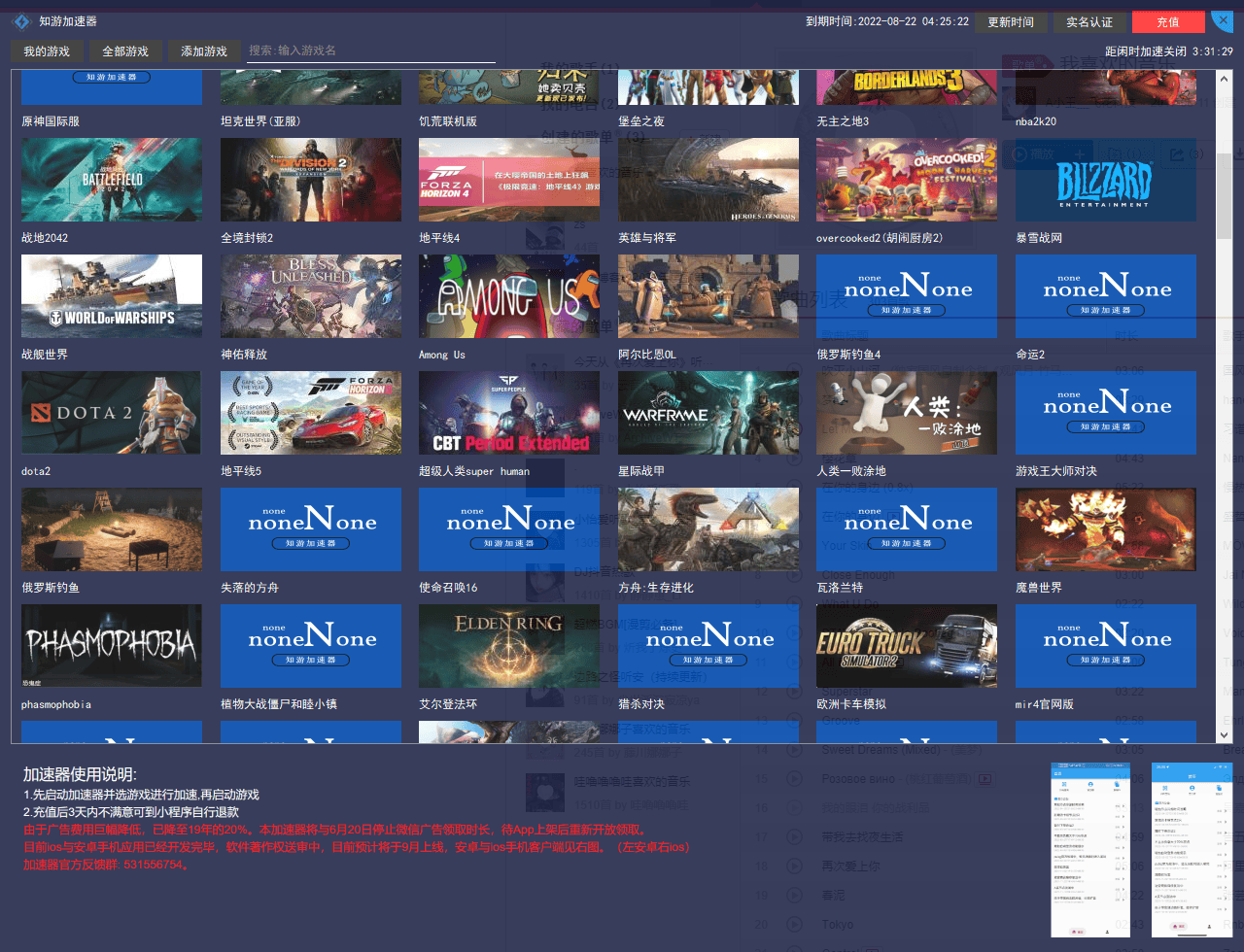Viewport: 1244px width, 952px height.
Task: Select the 人类一败涂地 game cover
Action: 907,413
